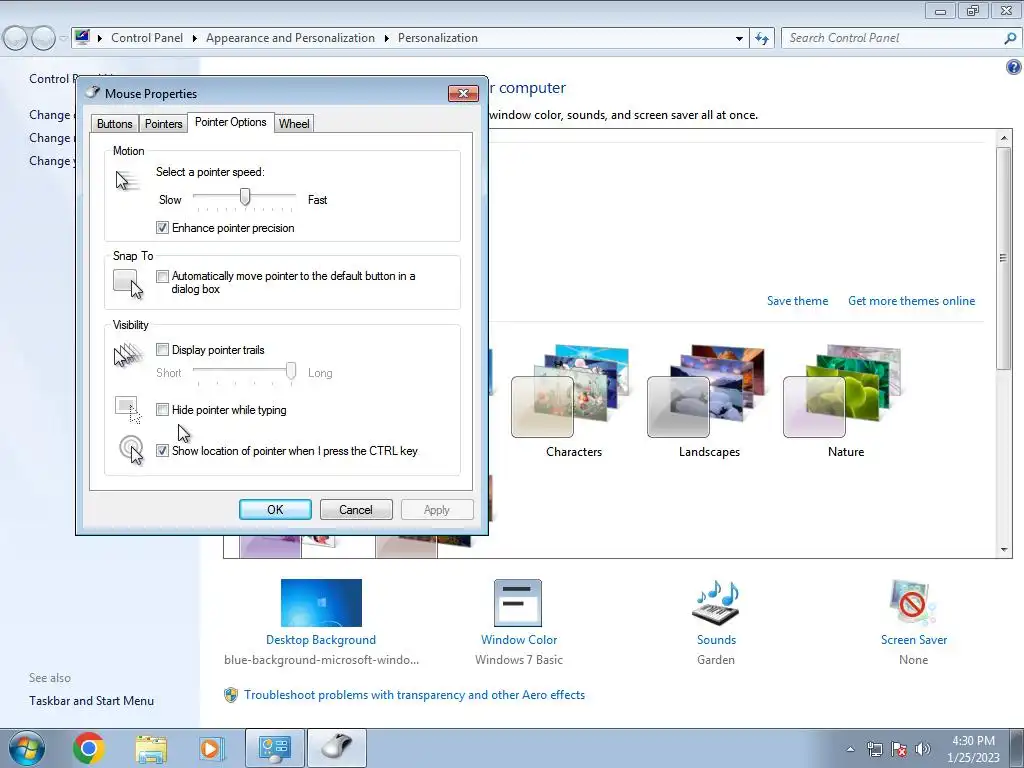Click the forward navigation button
This screenshot has width=1024, height=768.
43,39
